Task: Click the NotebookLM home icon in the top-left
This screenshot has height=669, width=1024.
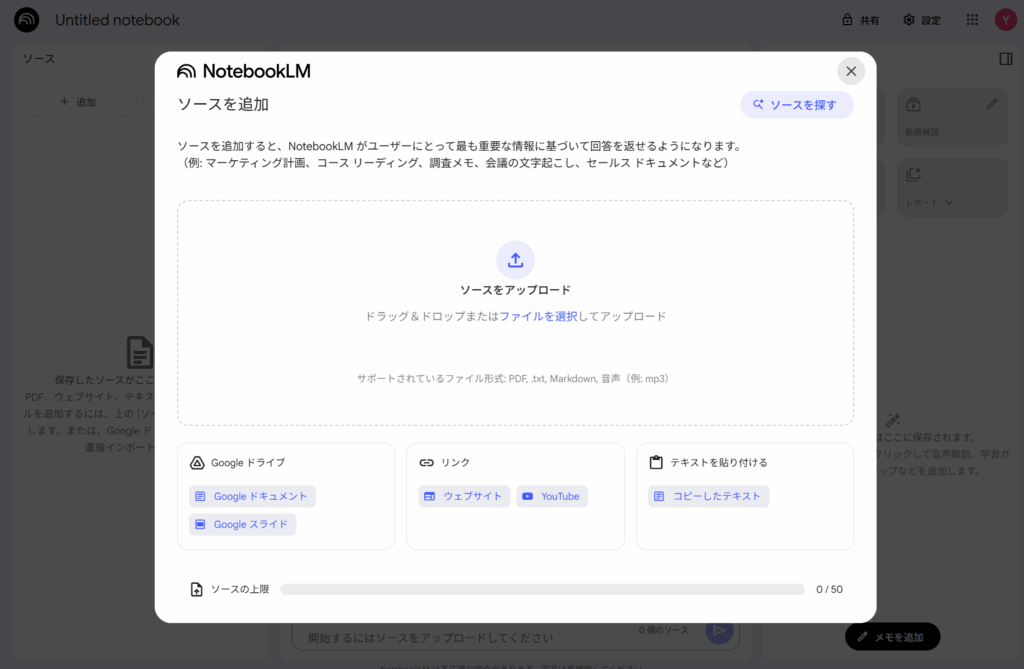Action: 27,20
